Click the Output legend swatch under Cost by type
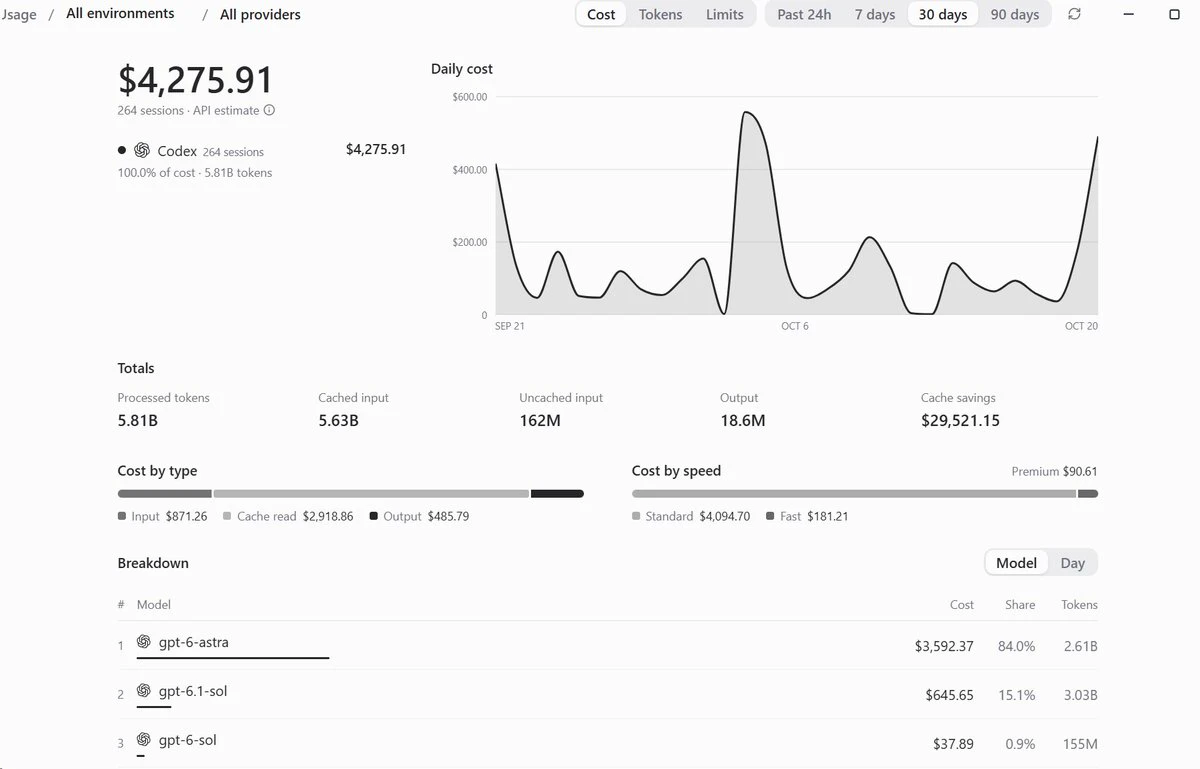The height and width of the screenshot is (769, 1200). [374, 516]
